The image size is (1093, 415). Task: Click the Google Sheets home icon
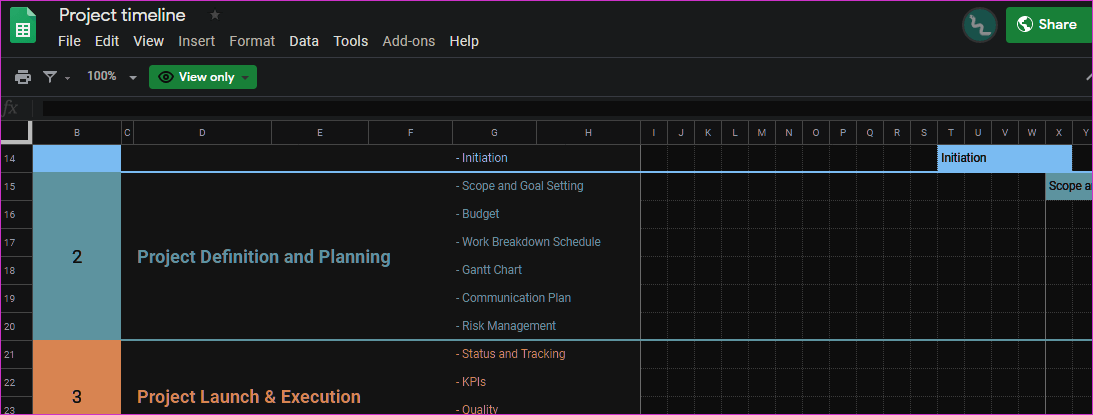pos(23,26)
